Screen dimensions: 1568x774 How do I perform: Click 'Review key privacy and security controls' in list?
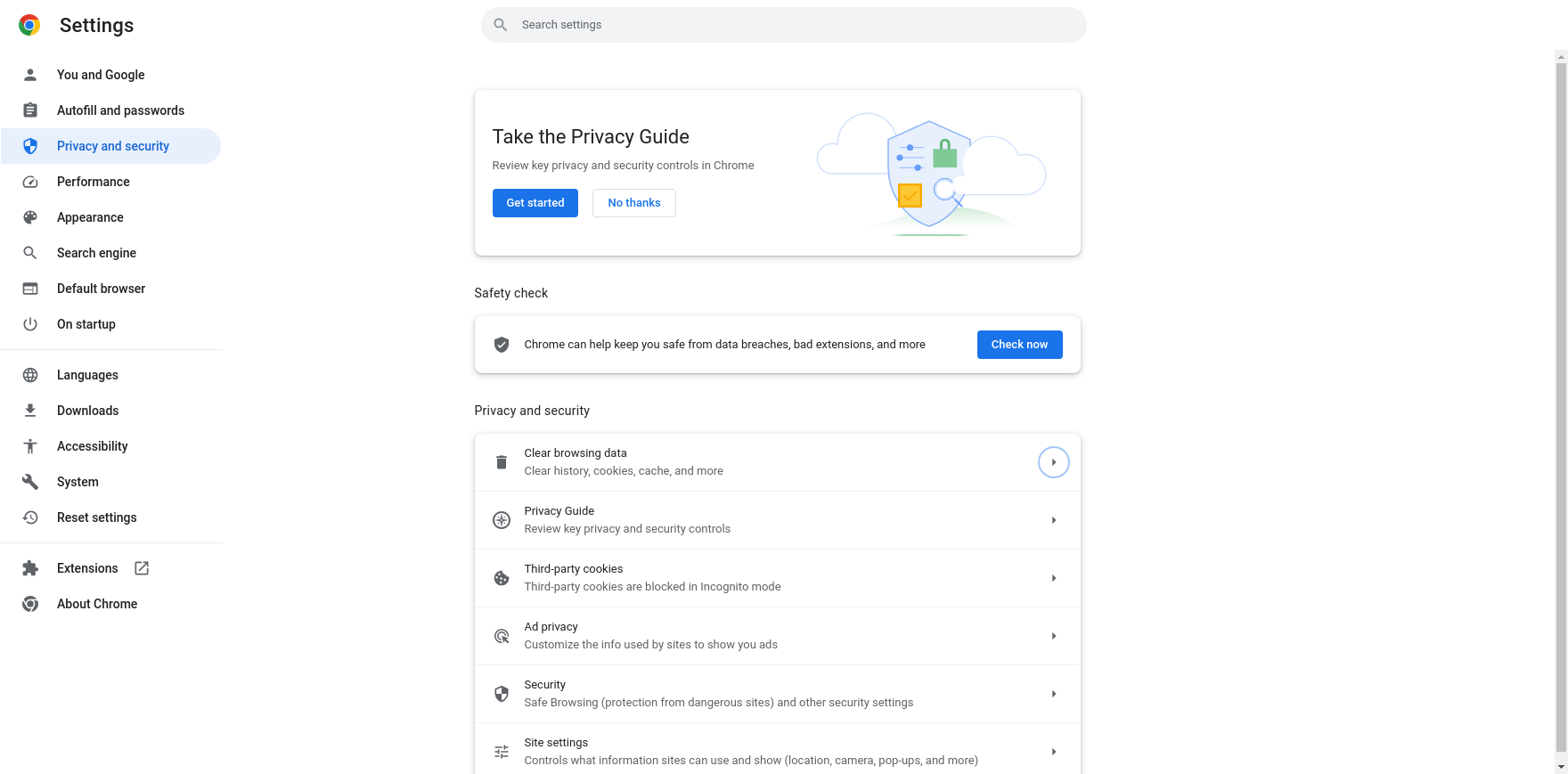click(x=627, y=529)
